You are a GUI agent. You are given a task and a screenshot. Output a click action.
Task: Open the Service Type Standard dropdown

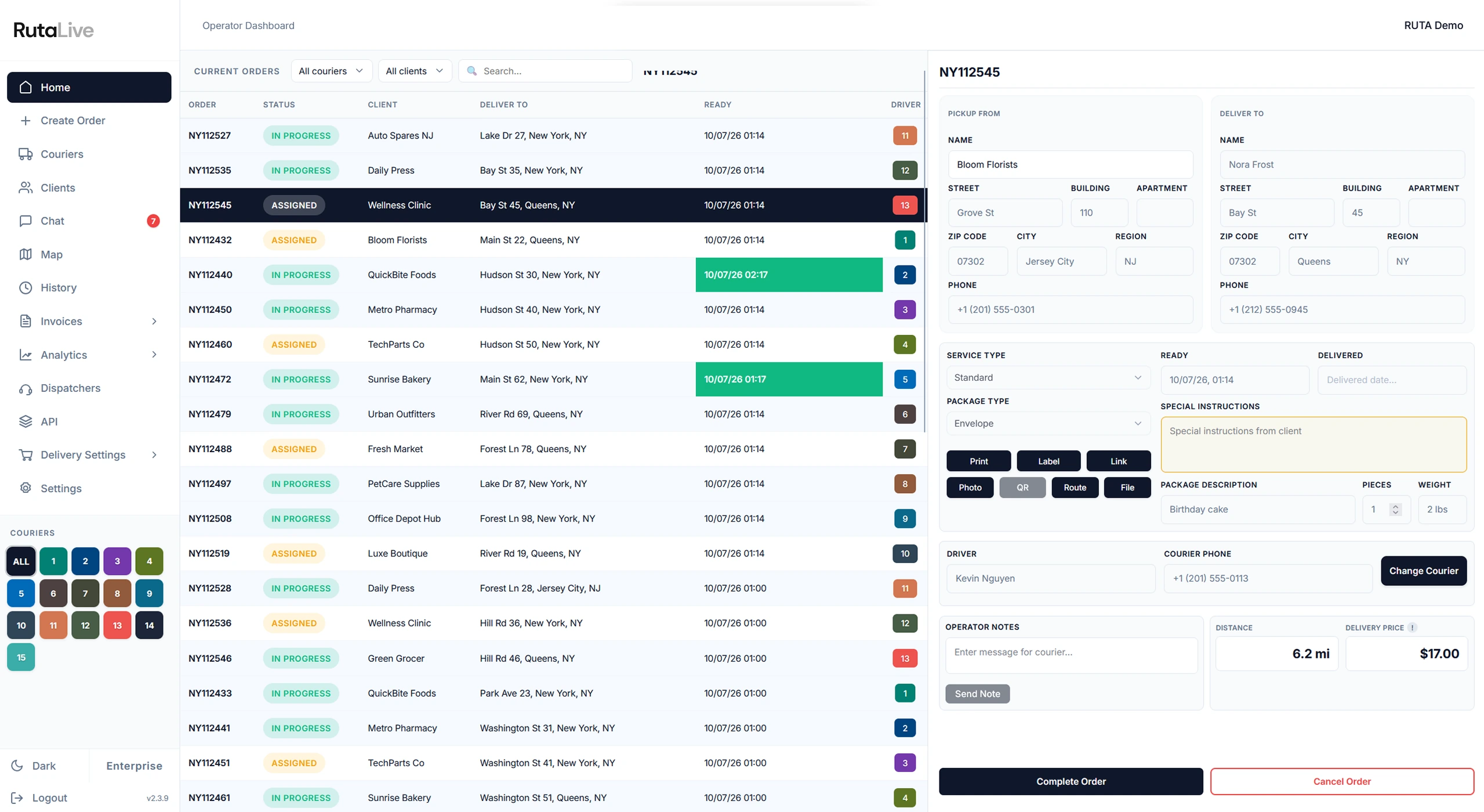tap(1048, 378)
